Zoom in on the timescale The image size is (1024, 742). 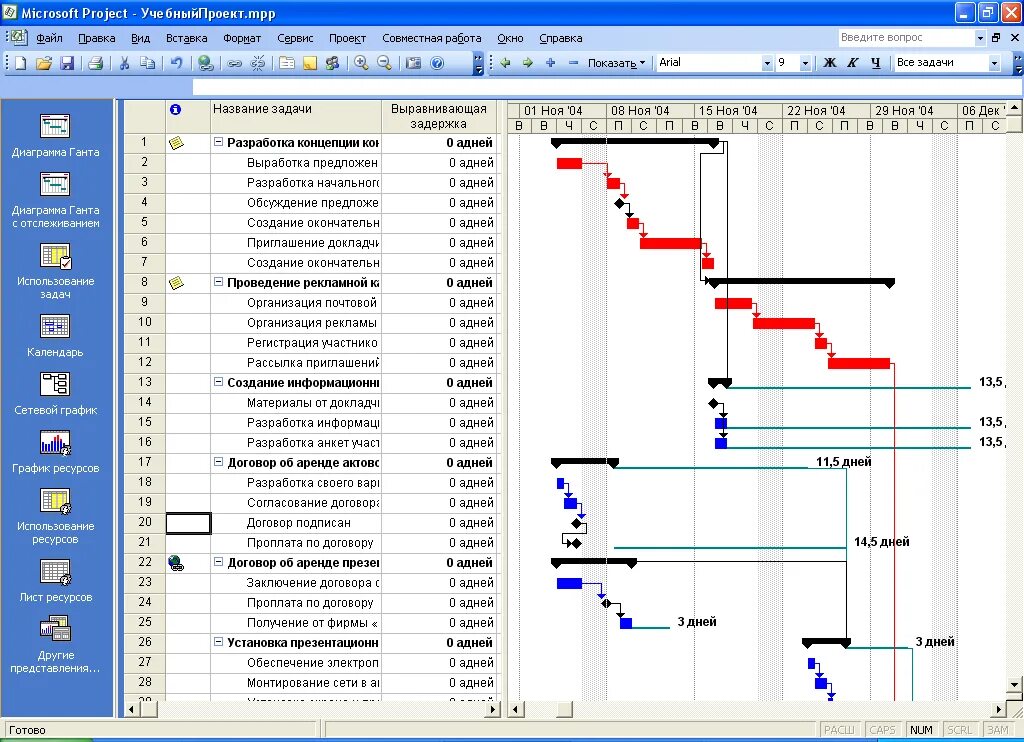coord(361,63)
